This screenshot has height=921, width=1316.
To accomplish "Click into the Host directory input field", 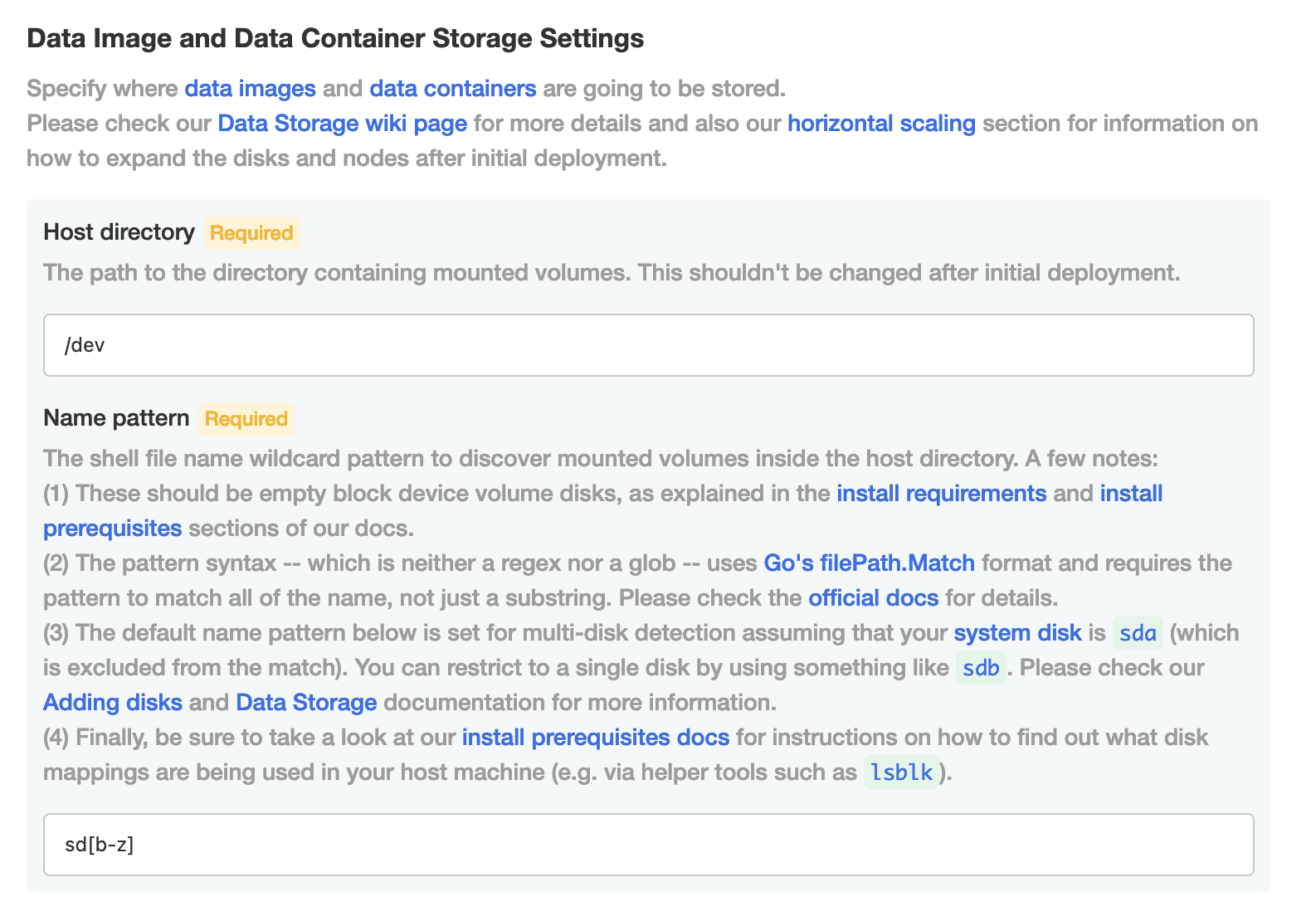I will pos(648,345).
